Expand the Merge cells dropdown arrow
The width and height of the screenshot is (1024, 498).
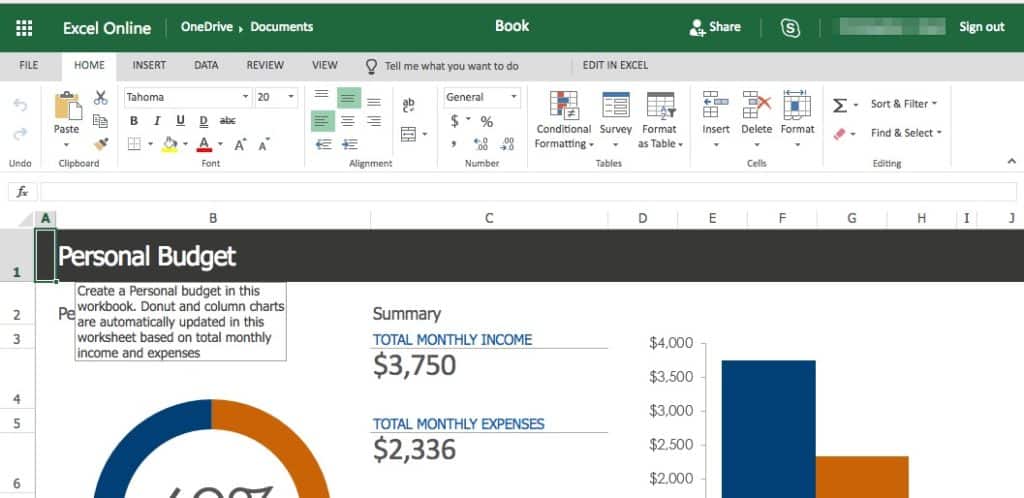point(425,134)
